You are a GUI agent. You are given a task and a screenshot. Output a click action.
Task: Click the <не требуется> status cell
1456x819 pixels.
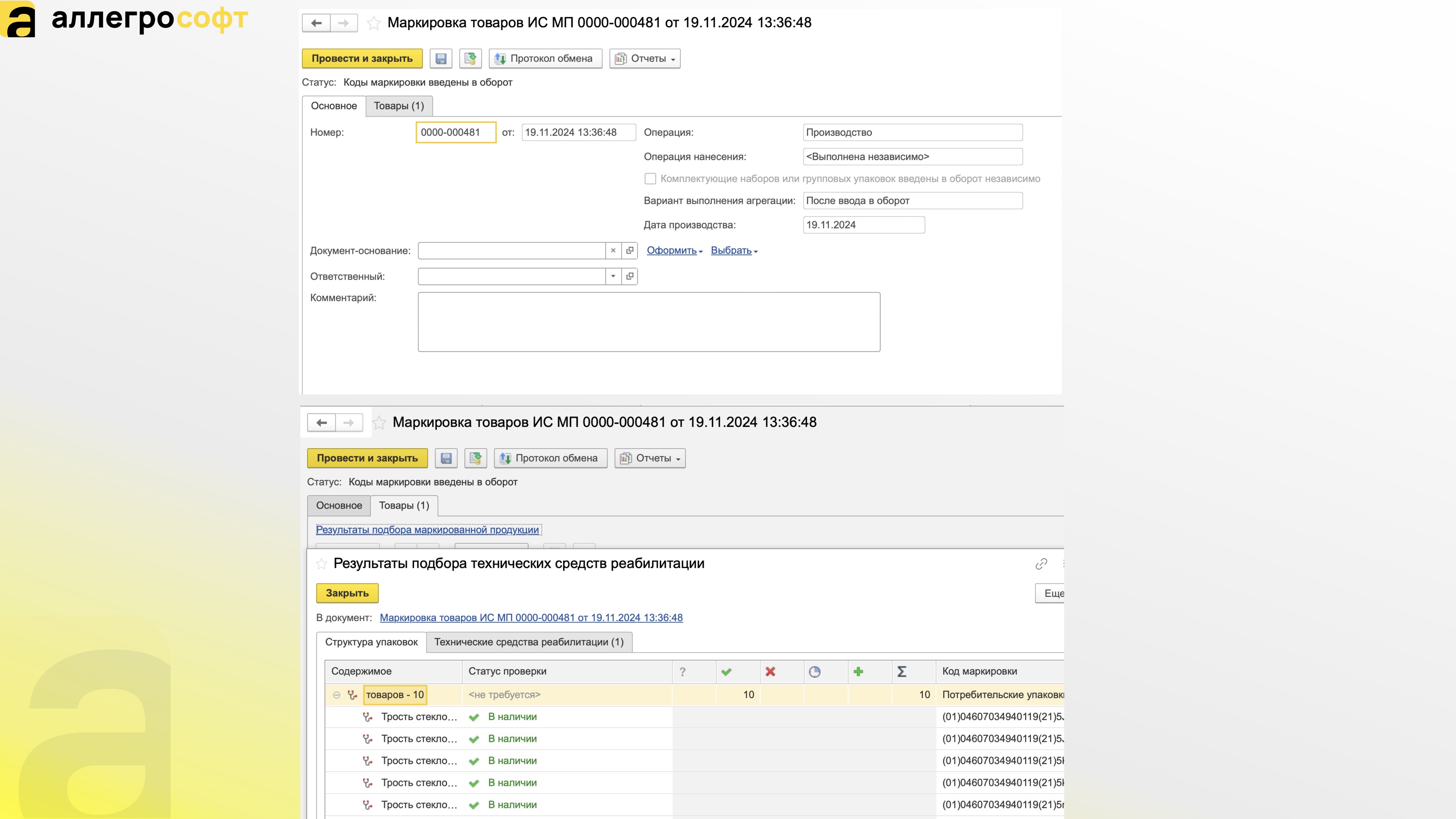pos(567,695)
